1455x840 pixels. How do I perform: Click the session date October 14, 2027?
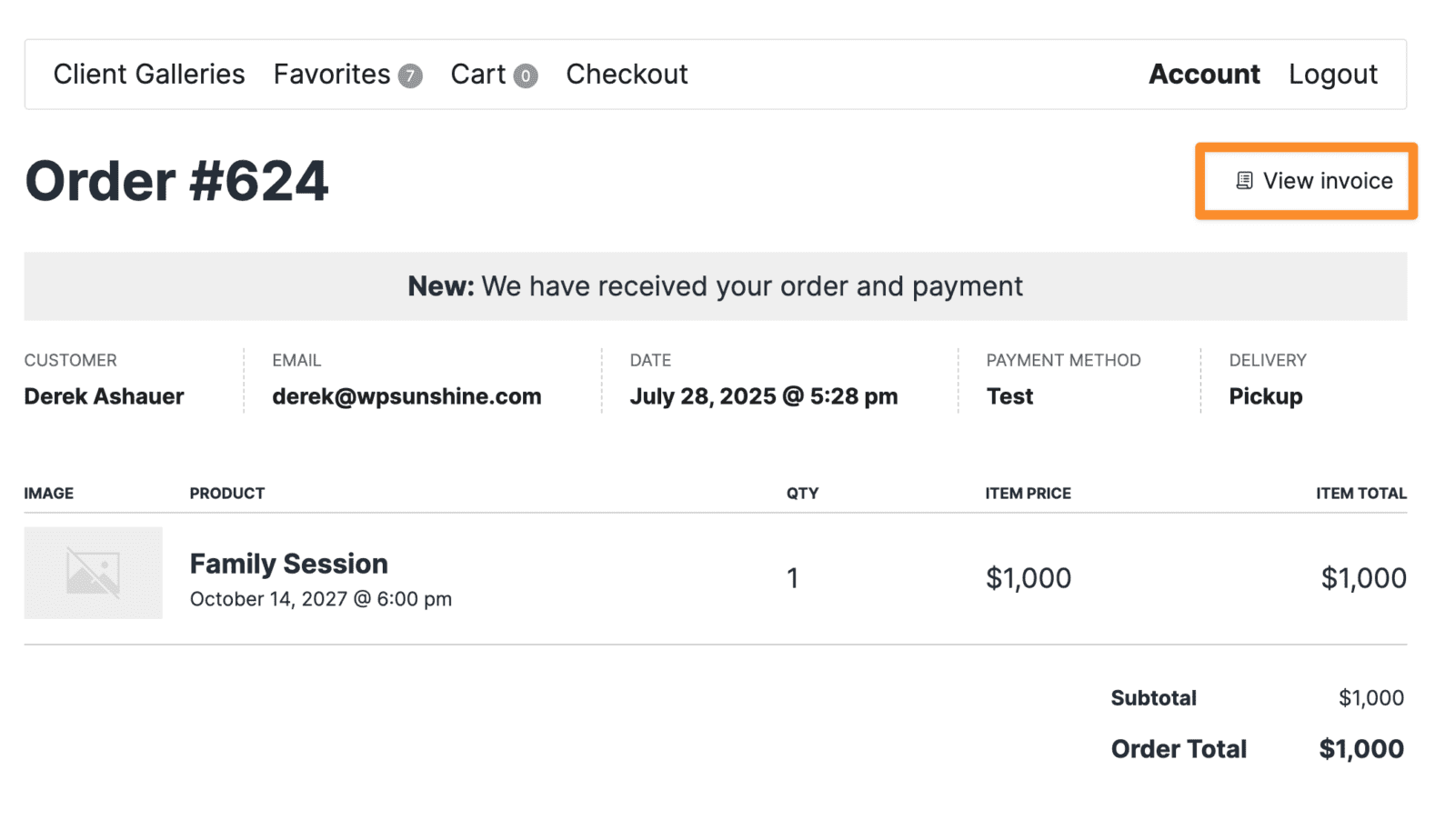point(321,599)
